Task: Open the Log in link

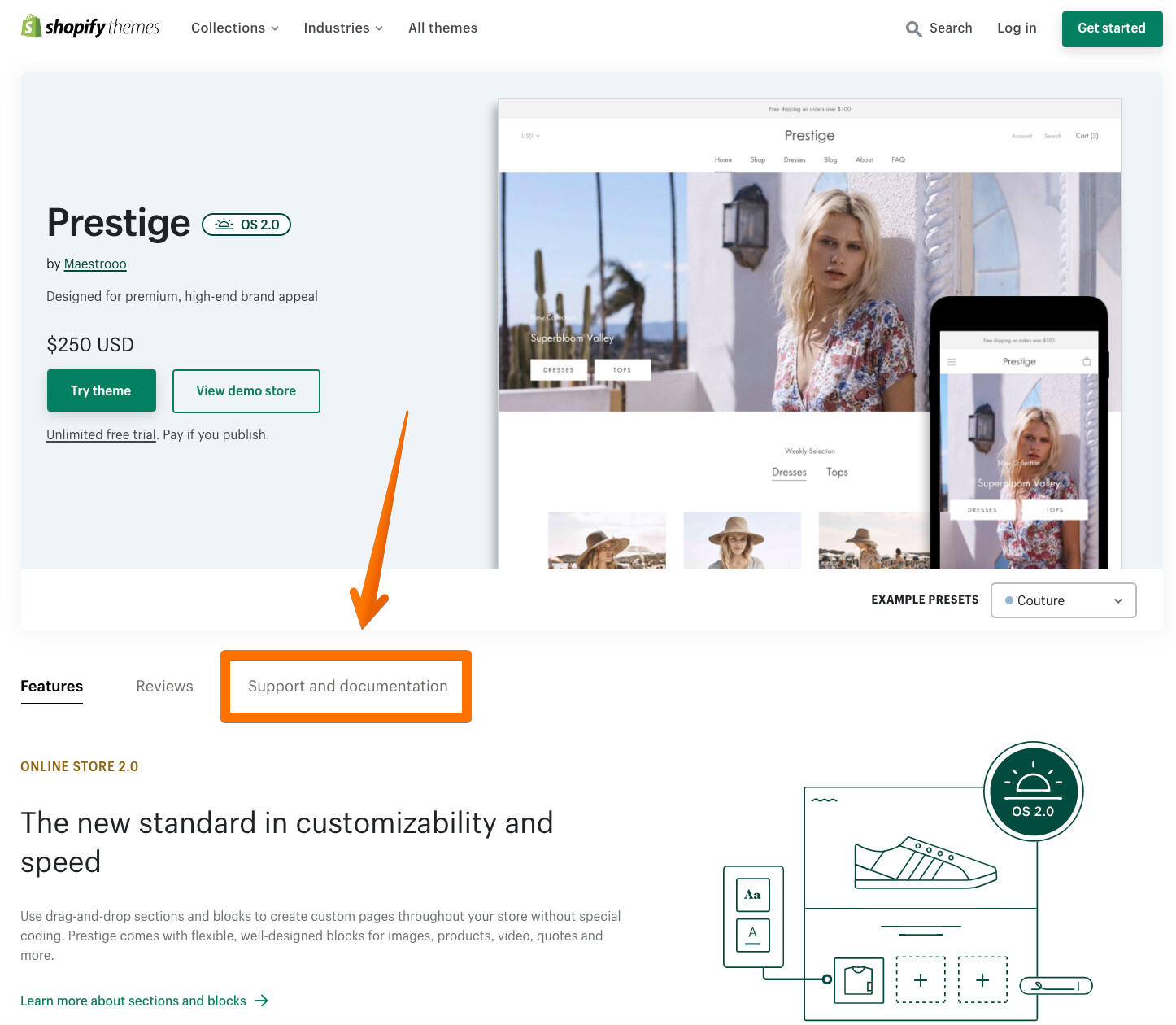Action: (1017, 28)
